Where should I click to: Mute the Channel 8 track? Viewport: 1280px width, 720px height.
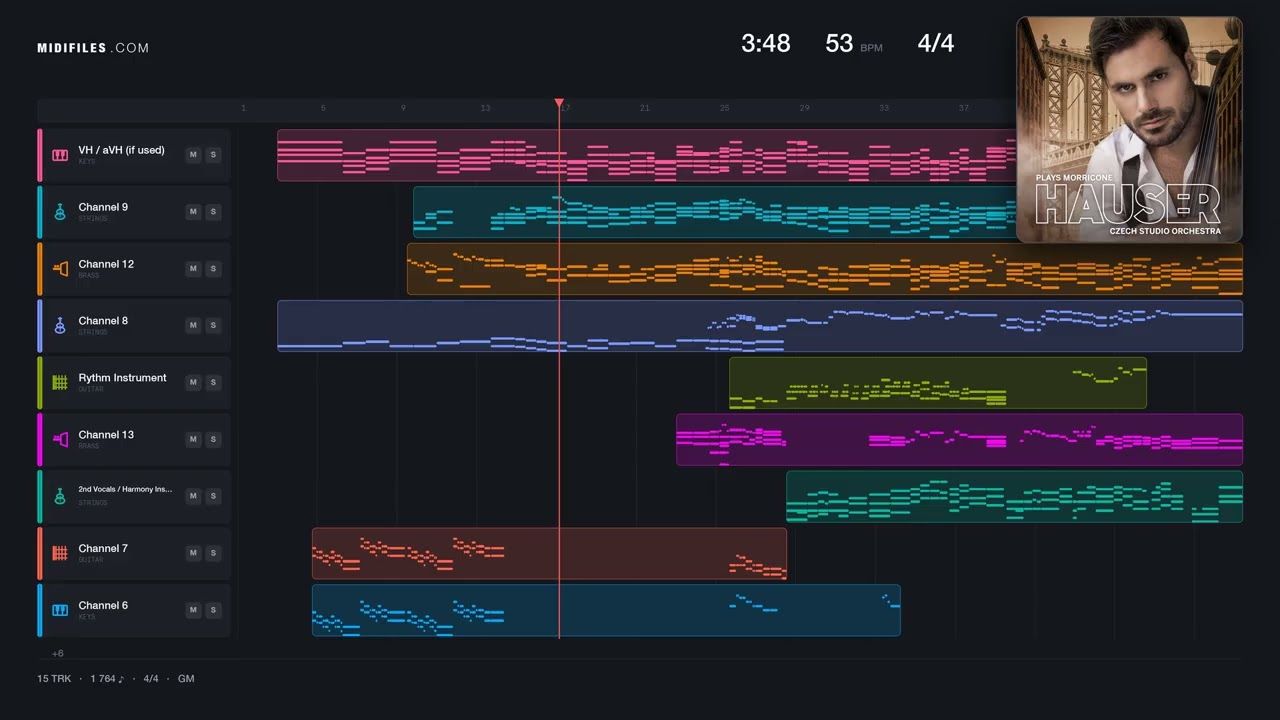[194, 326]
